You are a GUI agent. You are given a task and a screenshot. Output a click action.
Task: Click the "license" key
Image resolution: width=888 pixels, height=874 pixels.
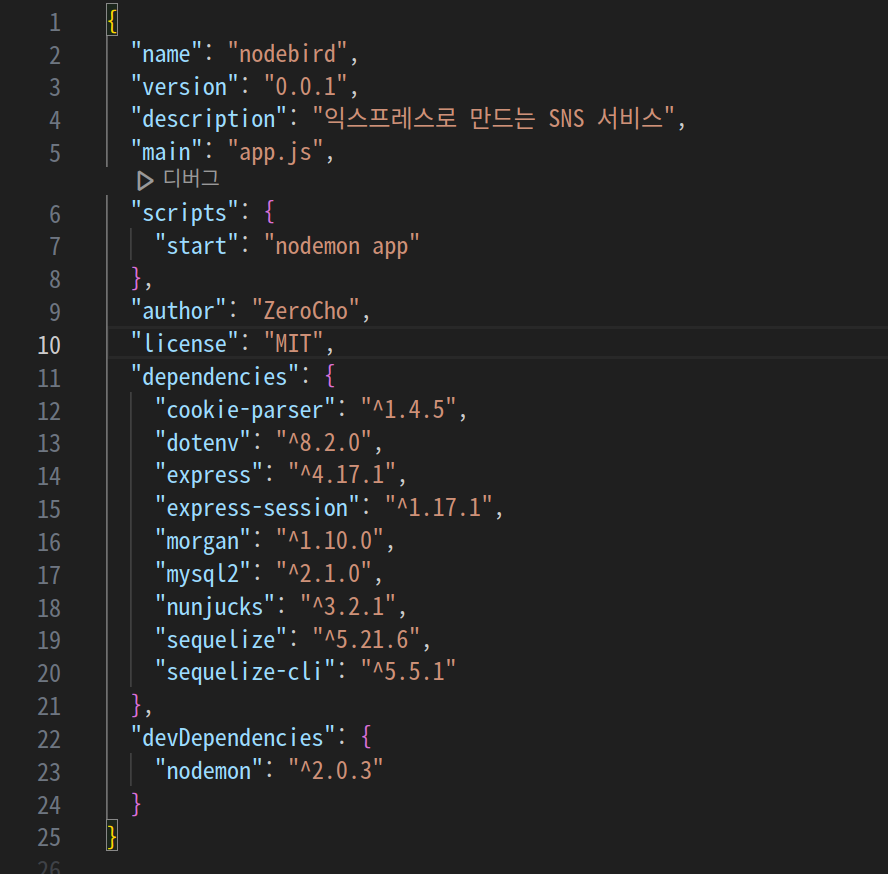coord(185,344)
